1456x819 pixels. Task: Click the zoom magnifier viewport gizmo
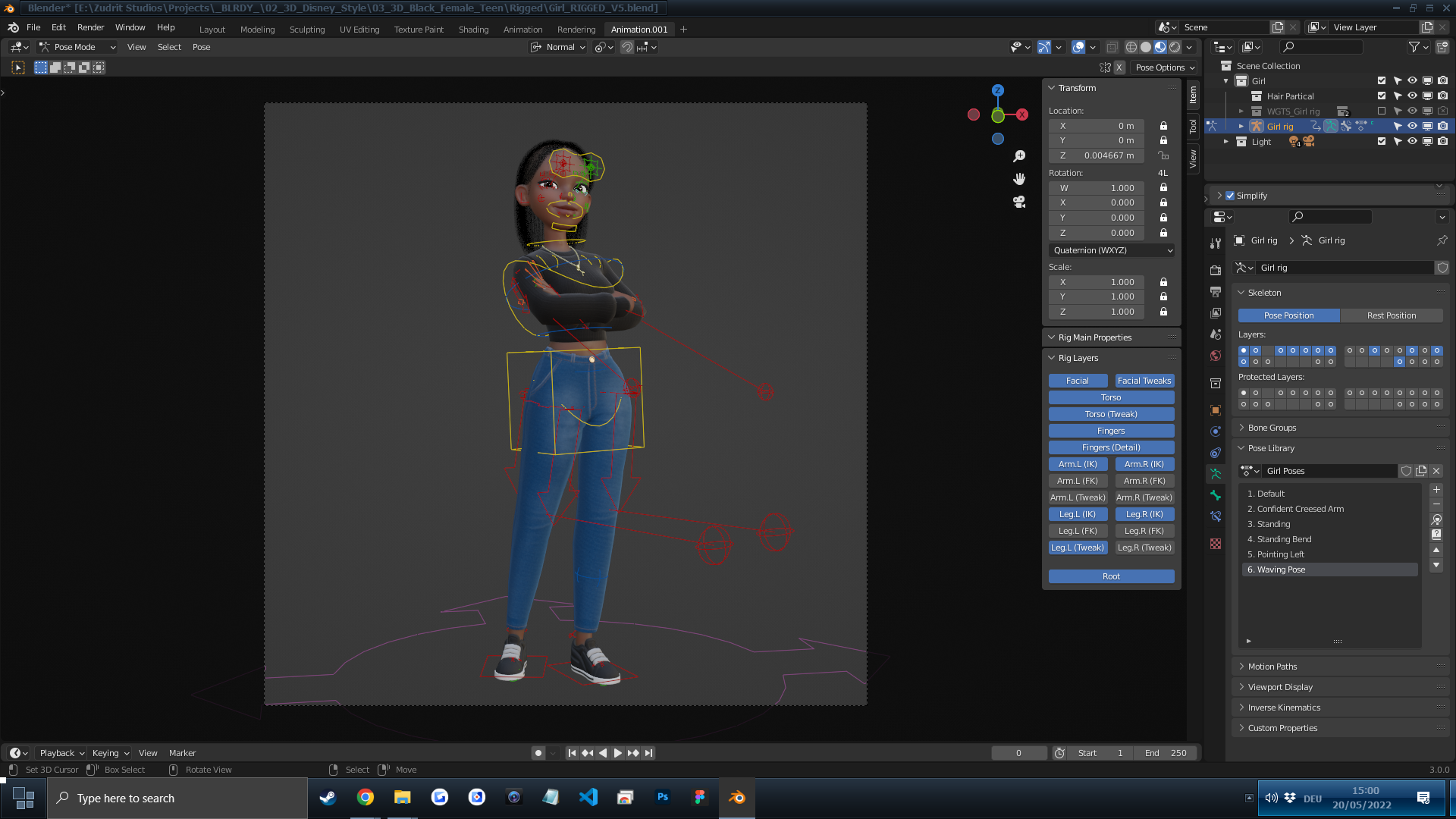click(x=1019, y=156)
